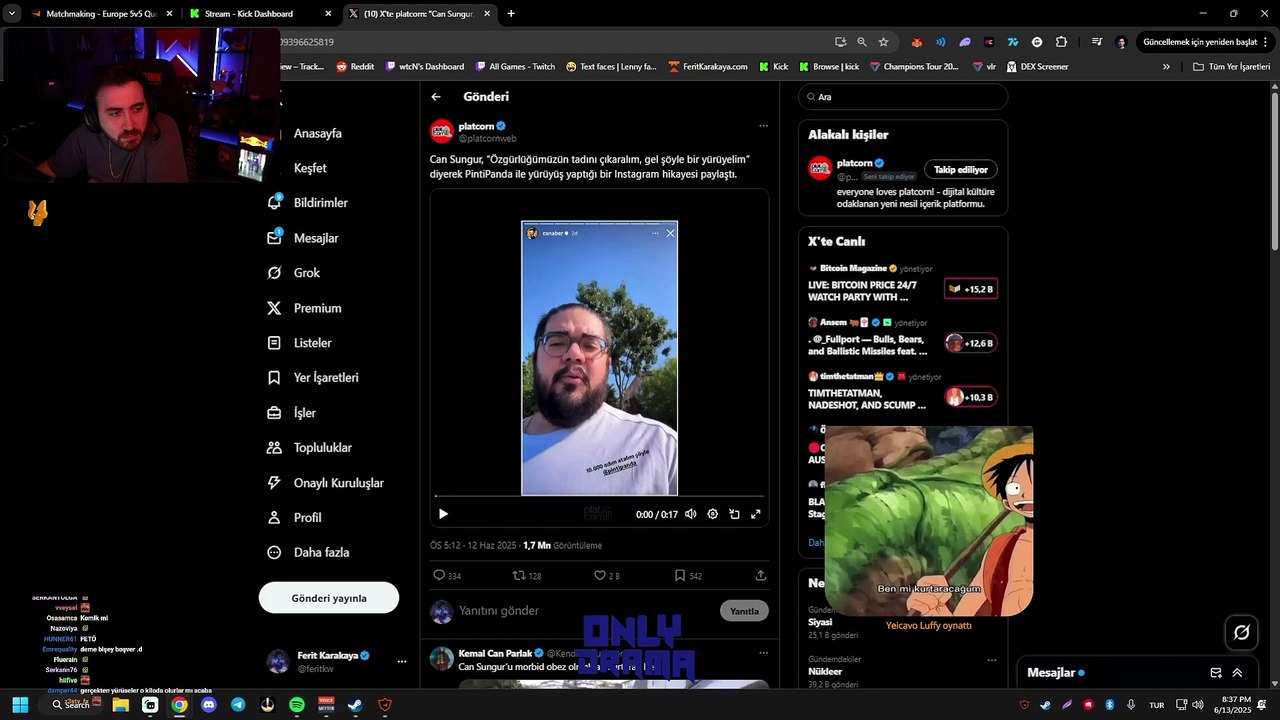Open Yer İşaretleri in the X sidebar
Viewport: 1280px width, 720px height.
pyautogui.click(x=313, y=378)
